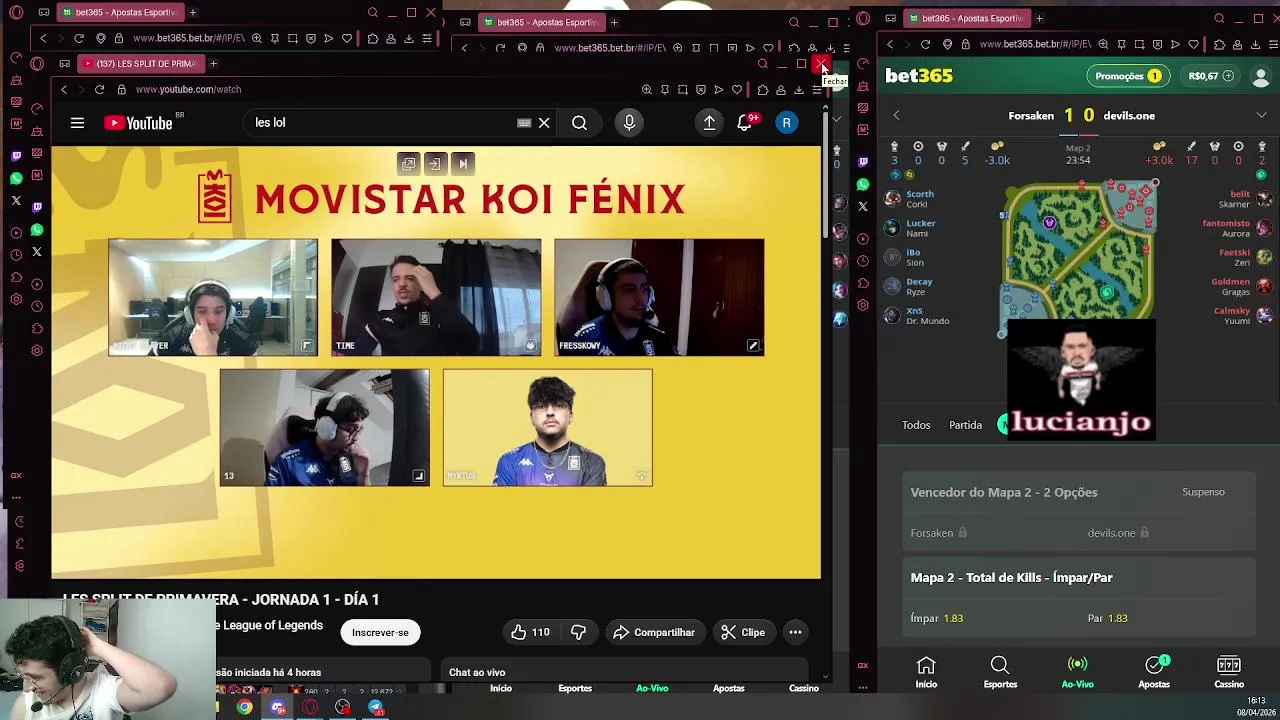Open the more actions ellipsis under video
Screen dimensions: 1280x720
click(x=795, y=632)
